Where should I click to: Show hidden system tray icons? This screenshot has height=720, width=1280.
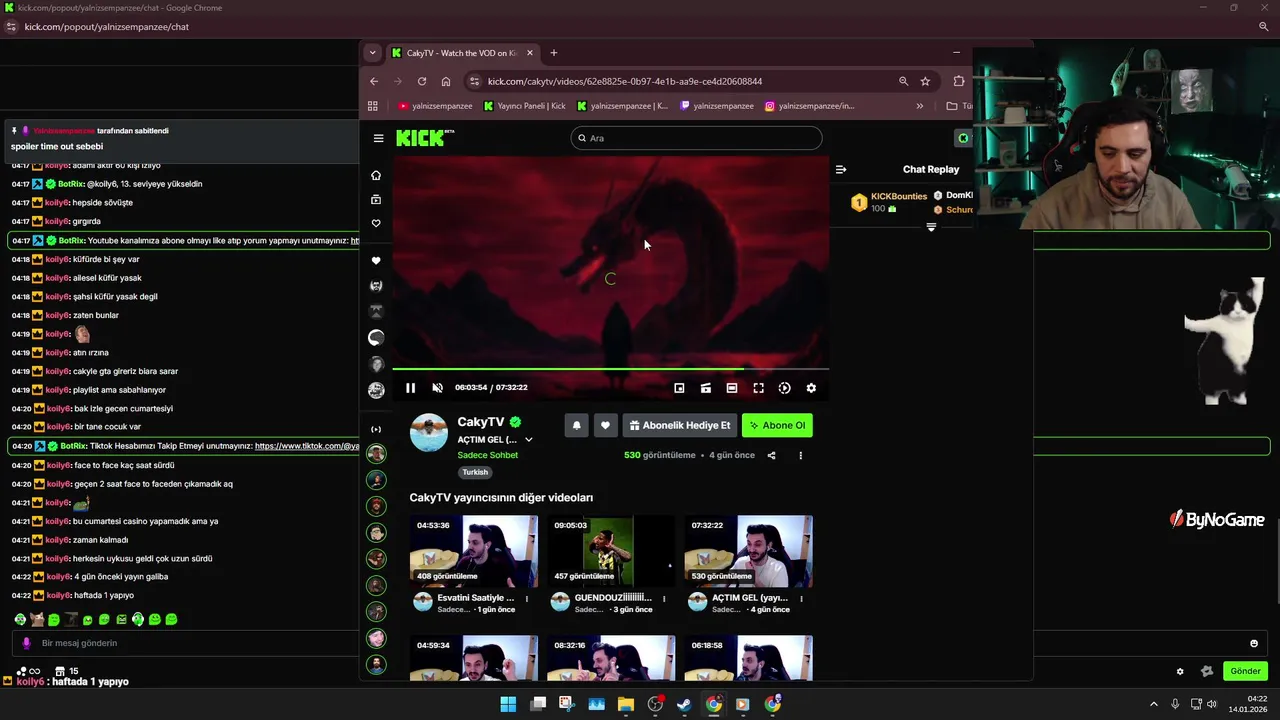tap(1153, 704)
